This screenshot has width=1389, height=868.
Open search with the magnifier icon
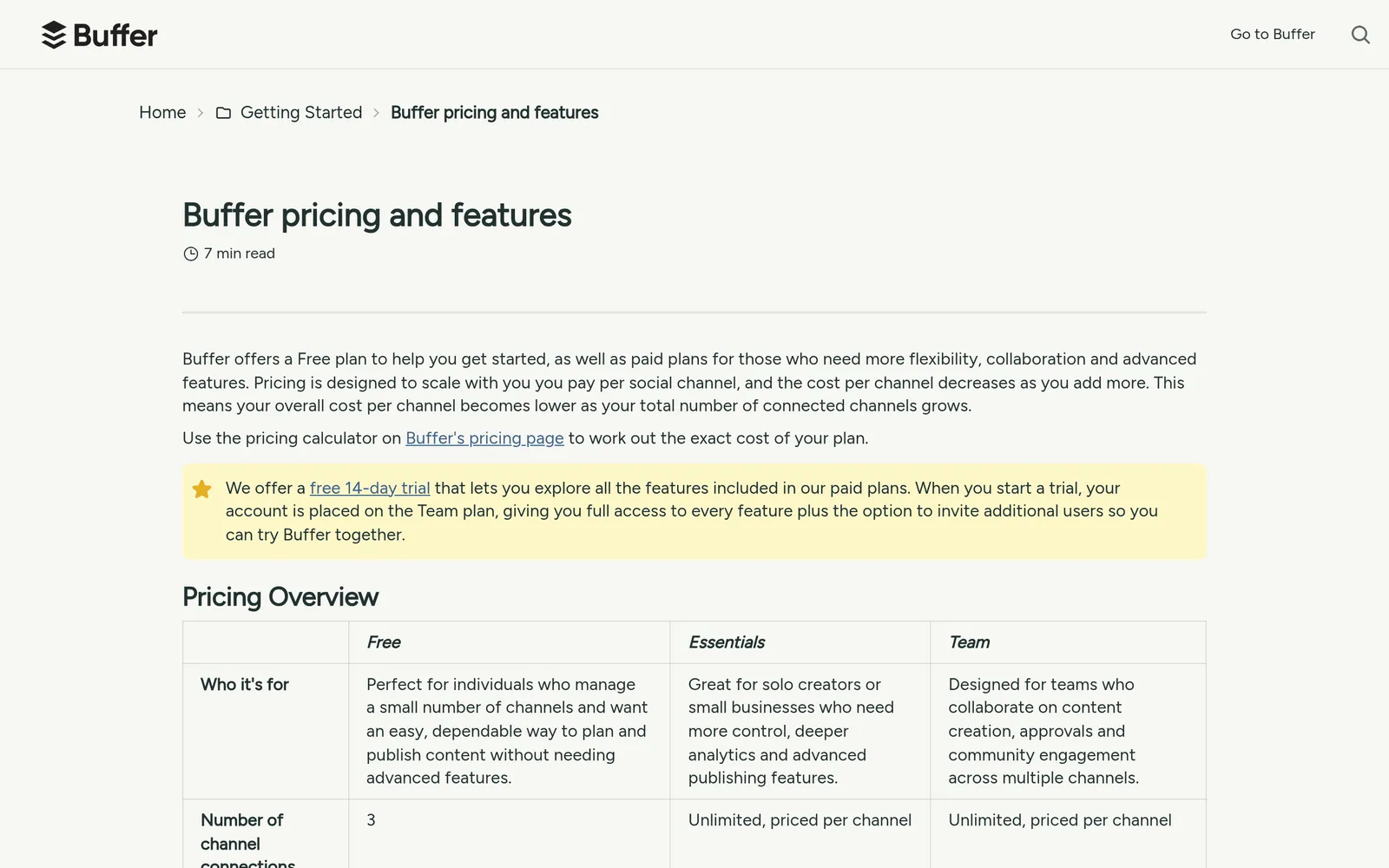[x=1360, y=35]
